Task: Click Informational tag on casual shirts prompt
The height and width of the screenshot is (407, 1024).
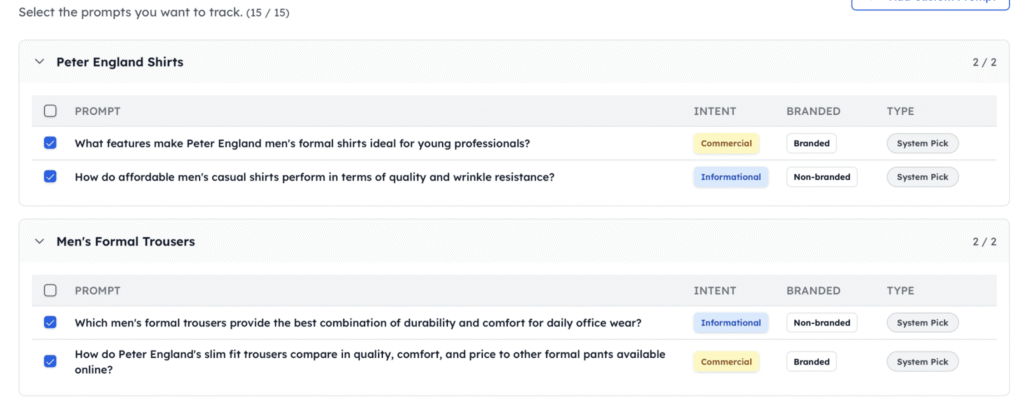Action: point(731,177)
